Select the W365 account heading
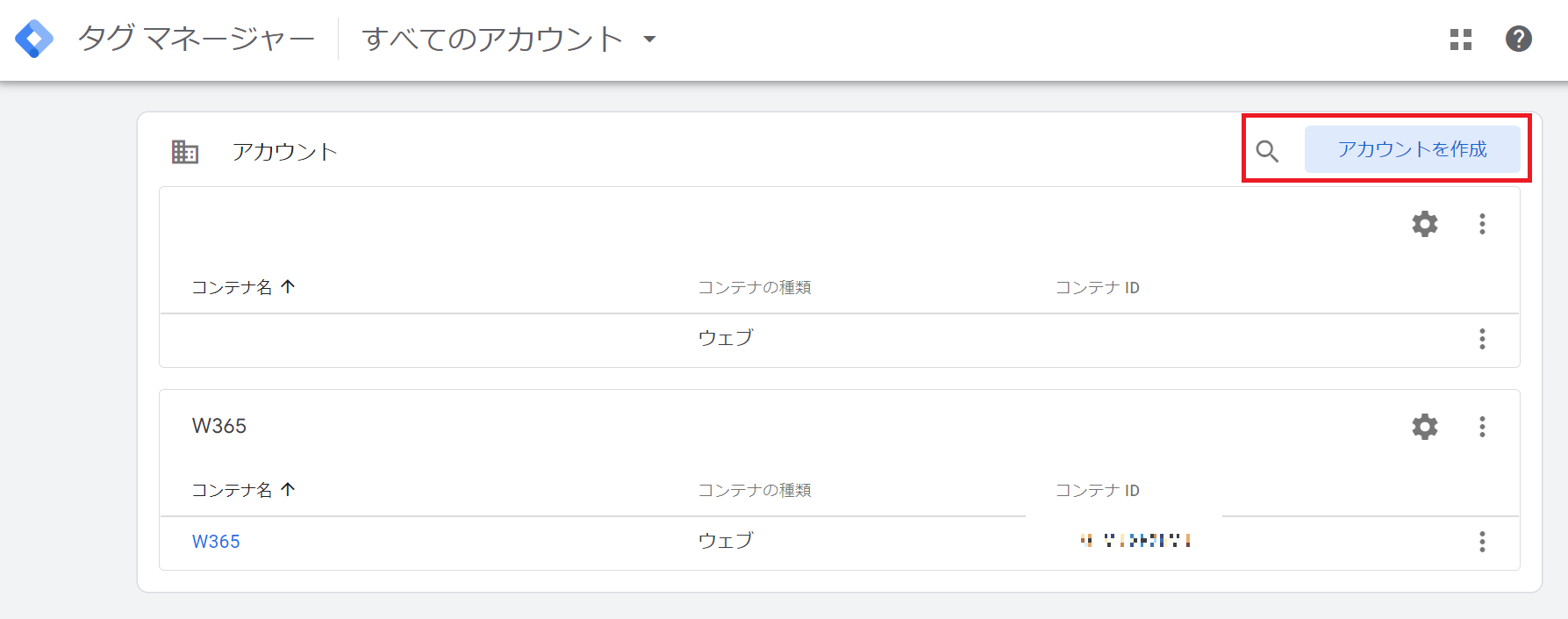 (x=219, y=427)
